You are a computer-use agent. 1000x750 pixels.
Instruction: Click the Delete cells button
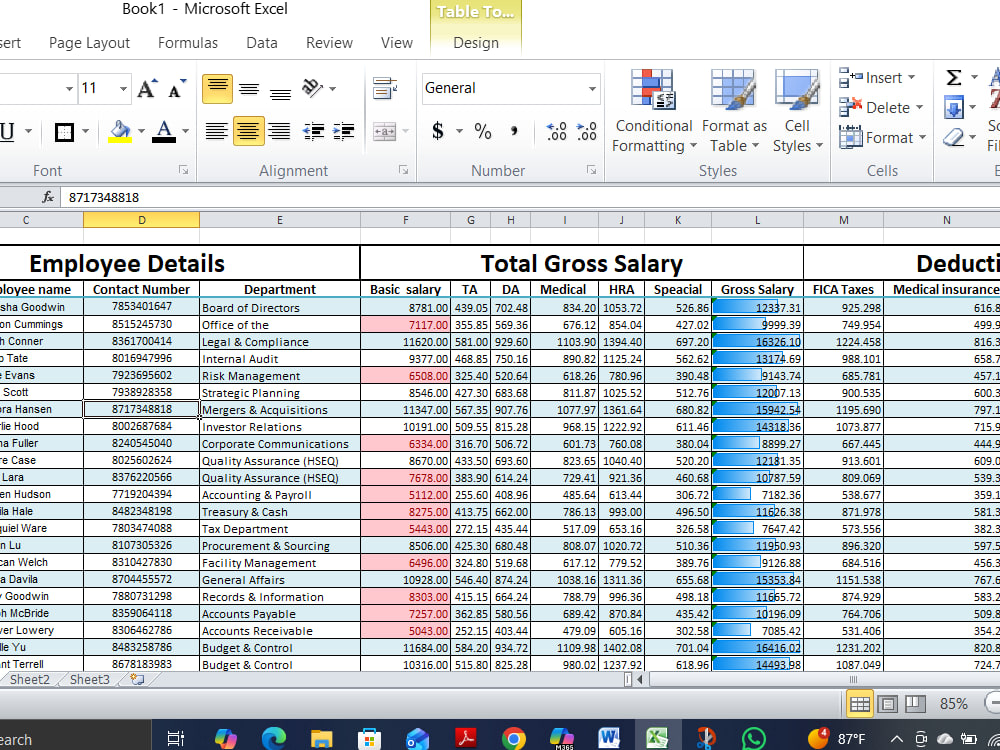pyautogui.click(x=875, y=108)
